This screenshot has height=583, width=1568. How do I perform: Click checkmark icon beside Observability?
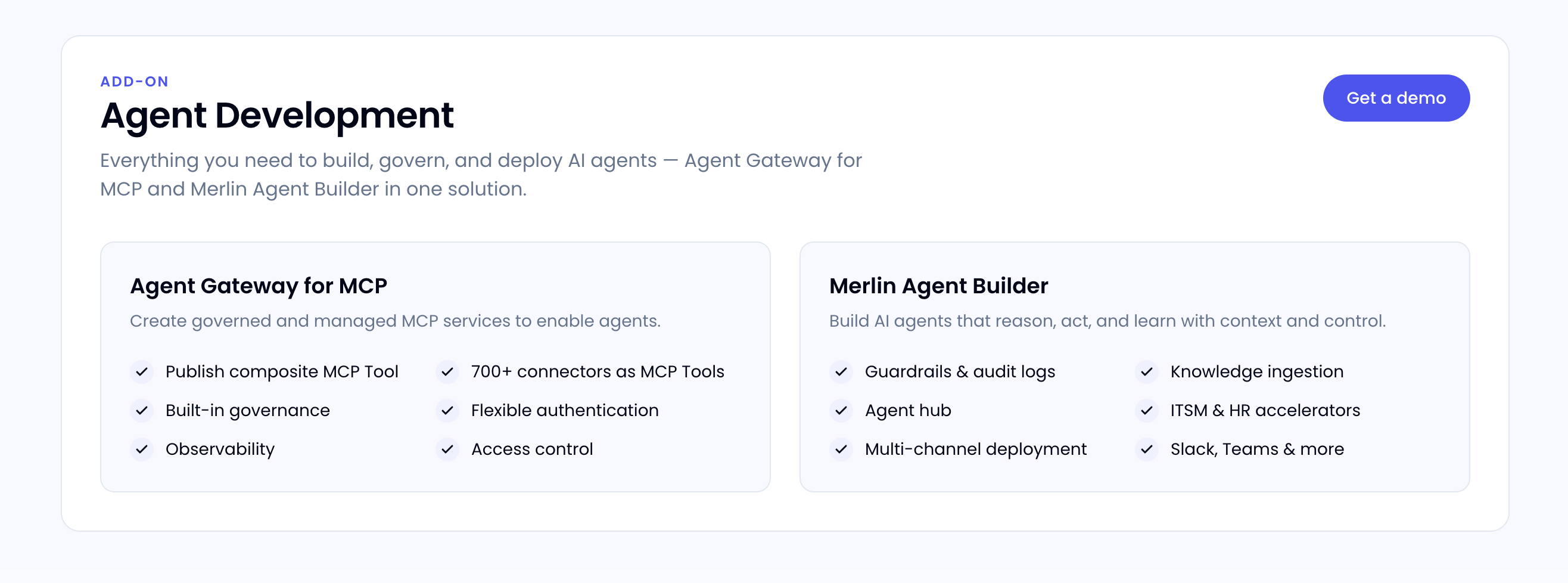click(x=142, y=449)
